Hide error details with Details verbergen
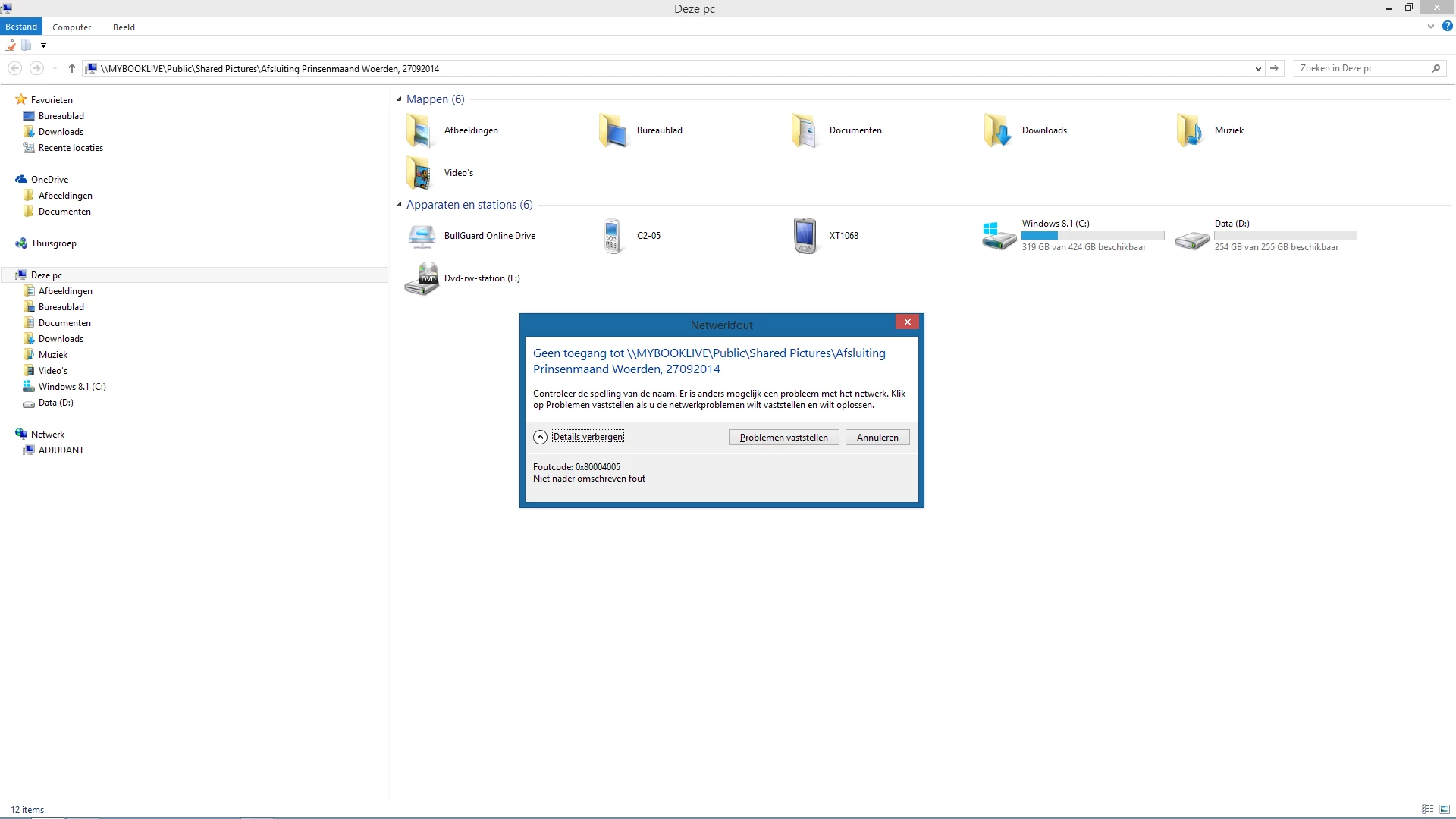 (587, 437)
